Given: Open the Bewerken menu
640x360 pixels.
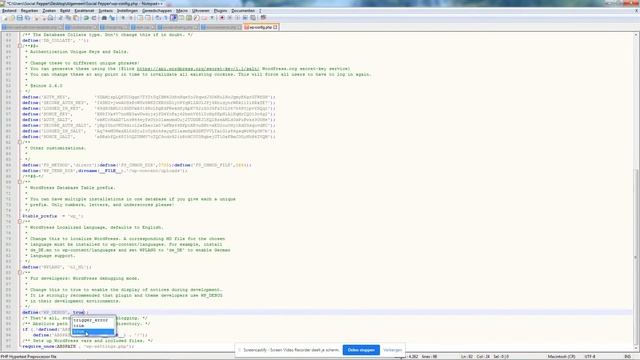Looking at the screenshot, I should pyautogui.click(x=29, y=11).
